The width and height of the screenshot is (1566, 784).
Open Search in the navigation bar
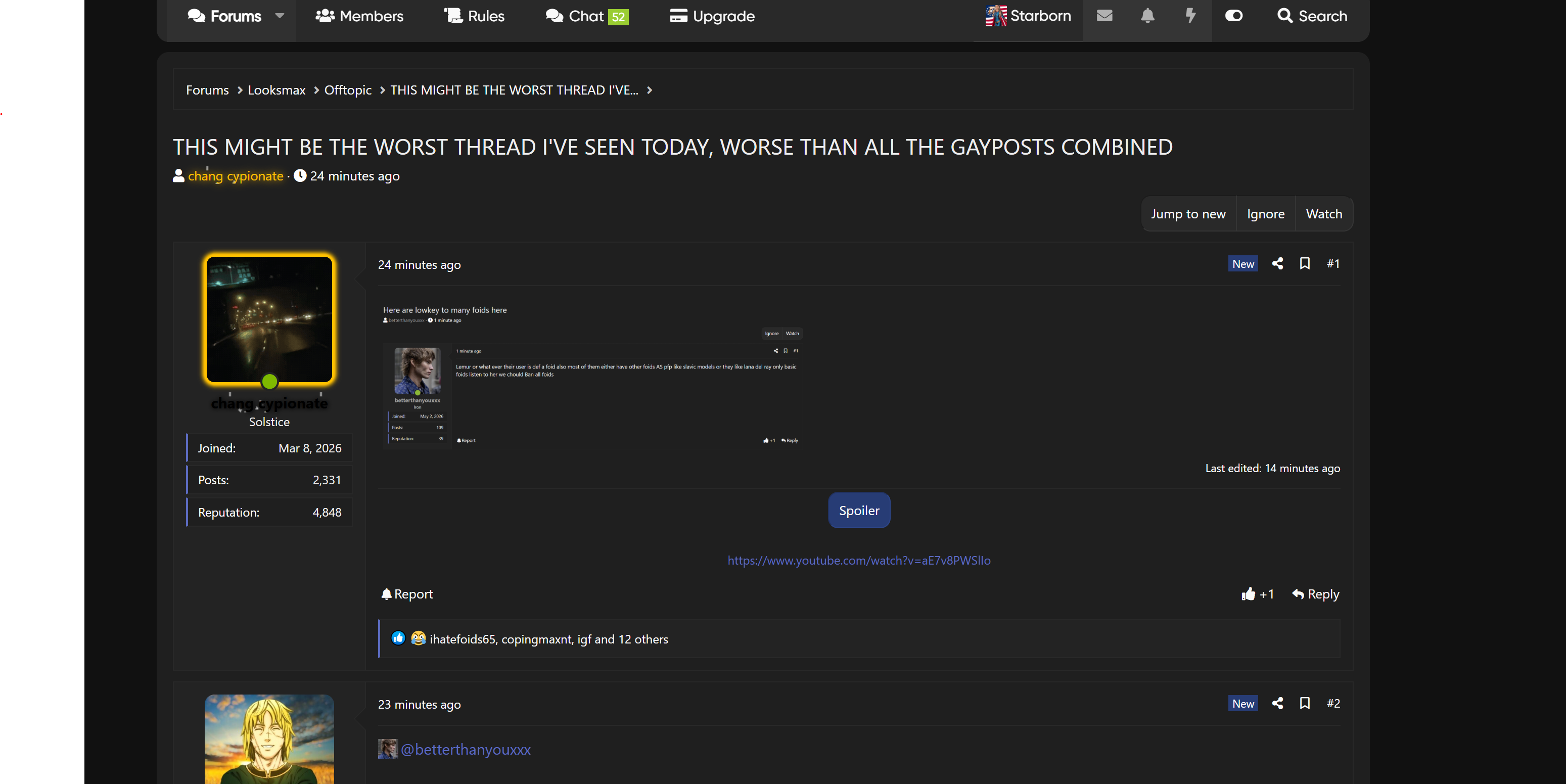(x=1312, y=16)
